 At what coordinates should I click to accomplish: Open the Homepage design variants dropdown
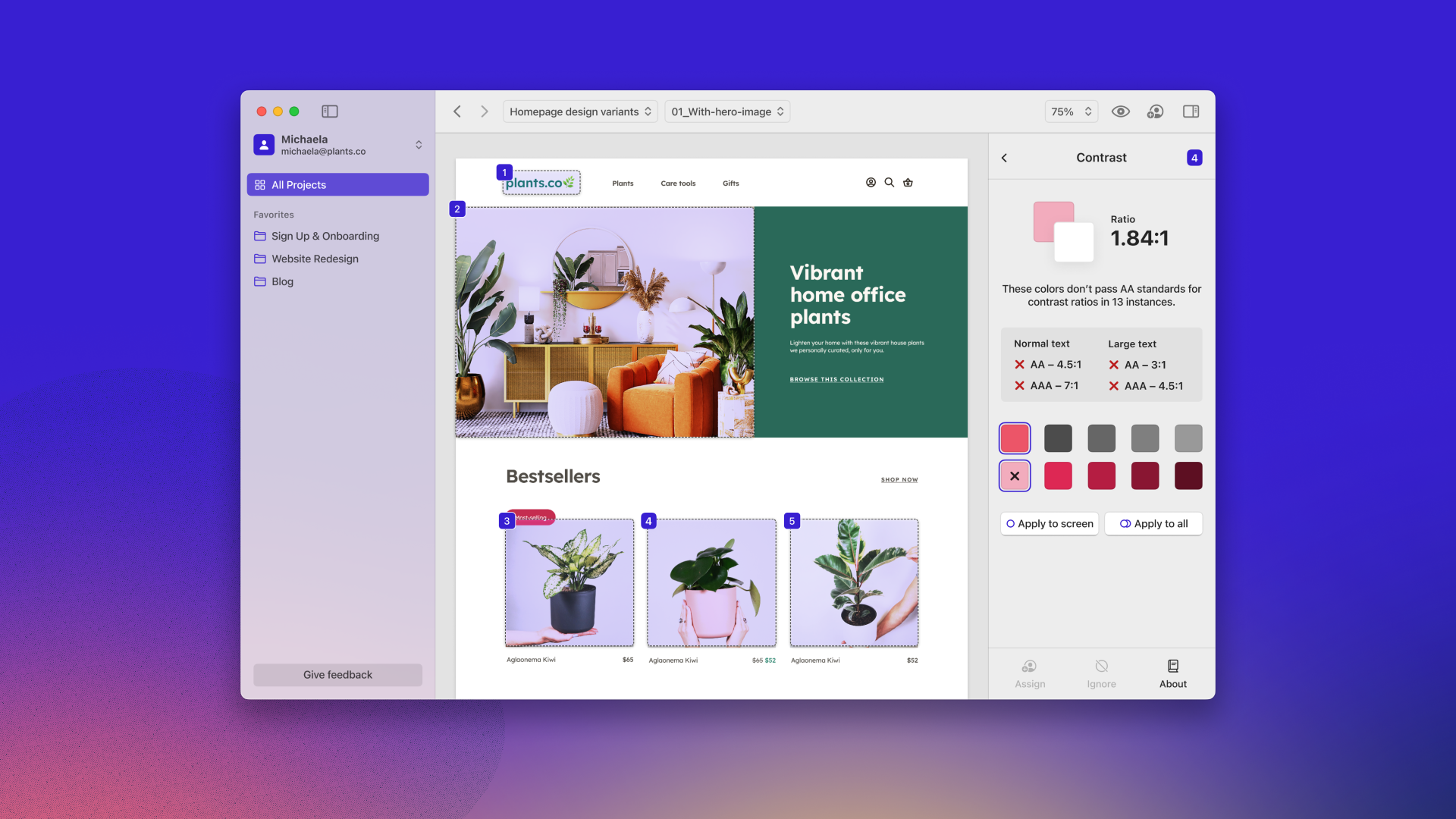[x=580, y=111]
